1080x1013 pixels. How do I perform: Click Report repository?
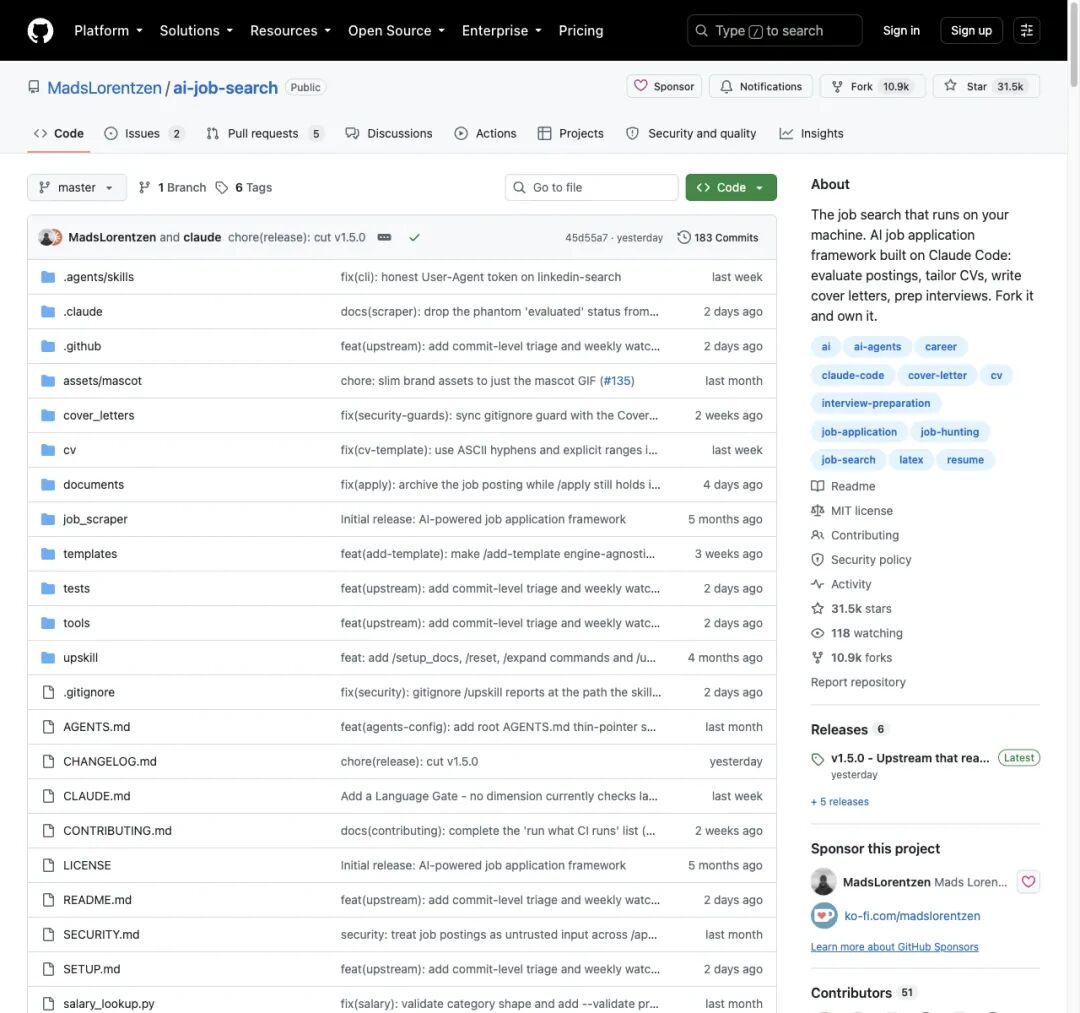click(x=858, y=682)
